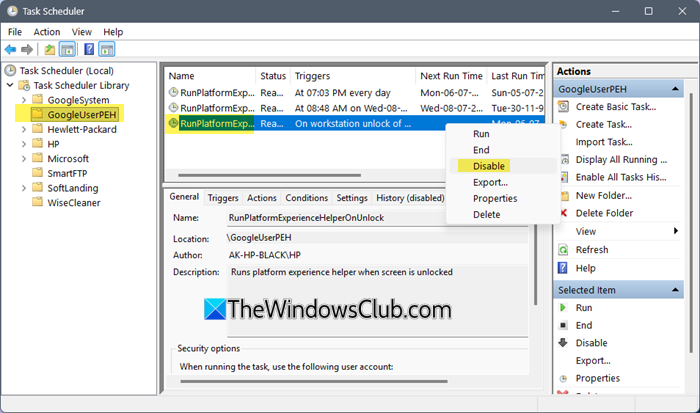Screen dimensions: 700x413
Task: Click the New Folder icon in Actions
Action: pyautogui.click(x=565, y=196)
